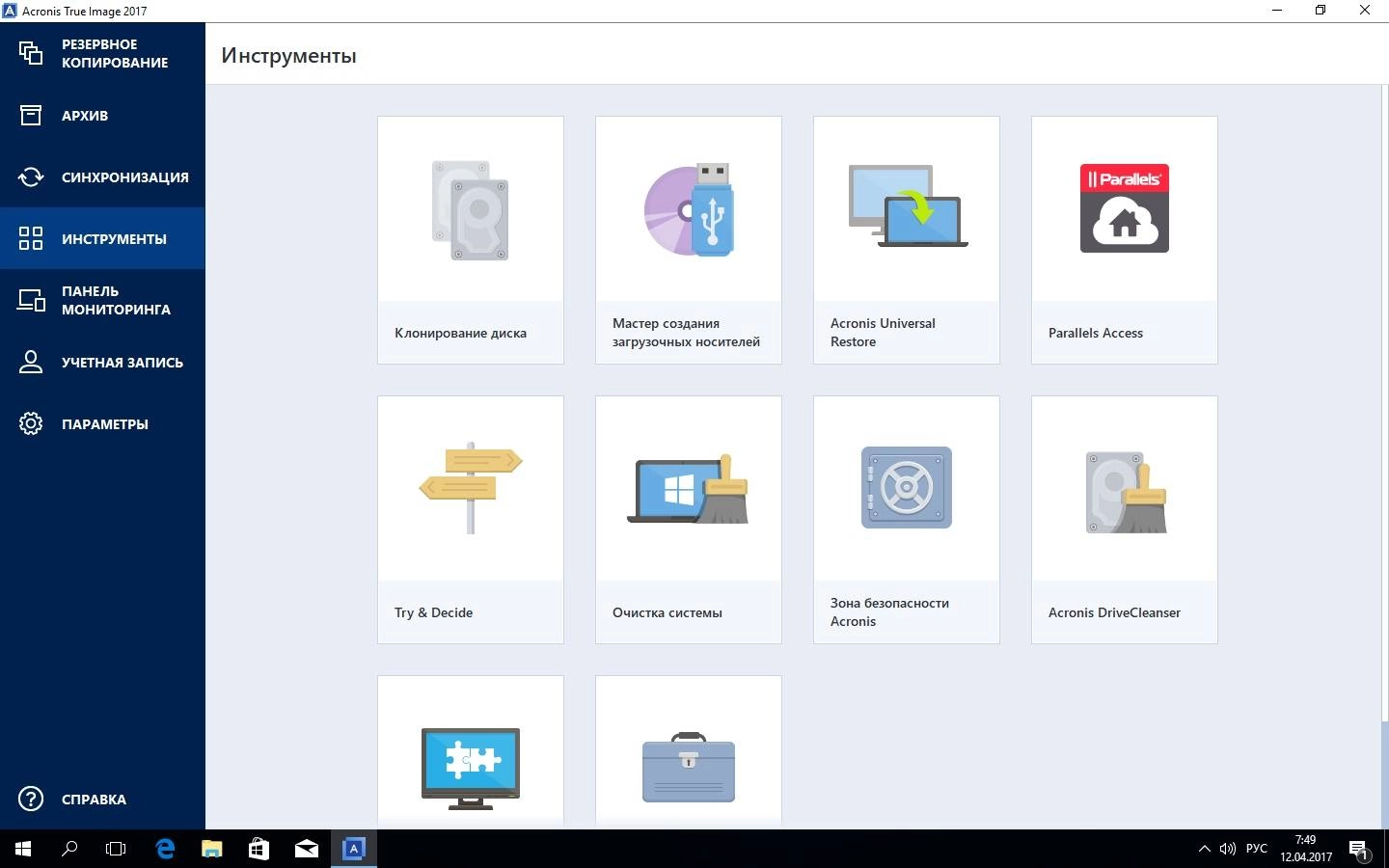The image size is (1389, 868).
Task: Open Try & Decide signpost icon
Action: [x=471, y=487]
